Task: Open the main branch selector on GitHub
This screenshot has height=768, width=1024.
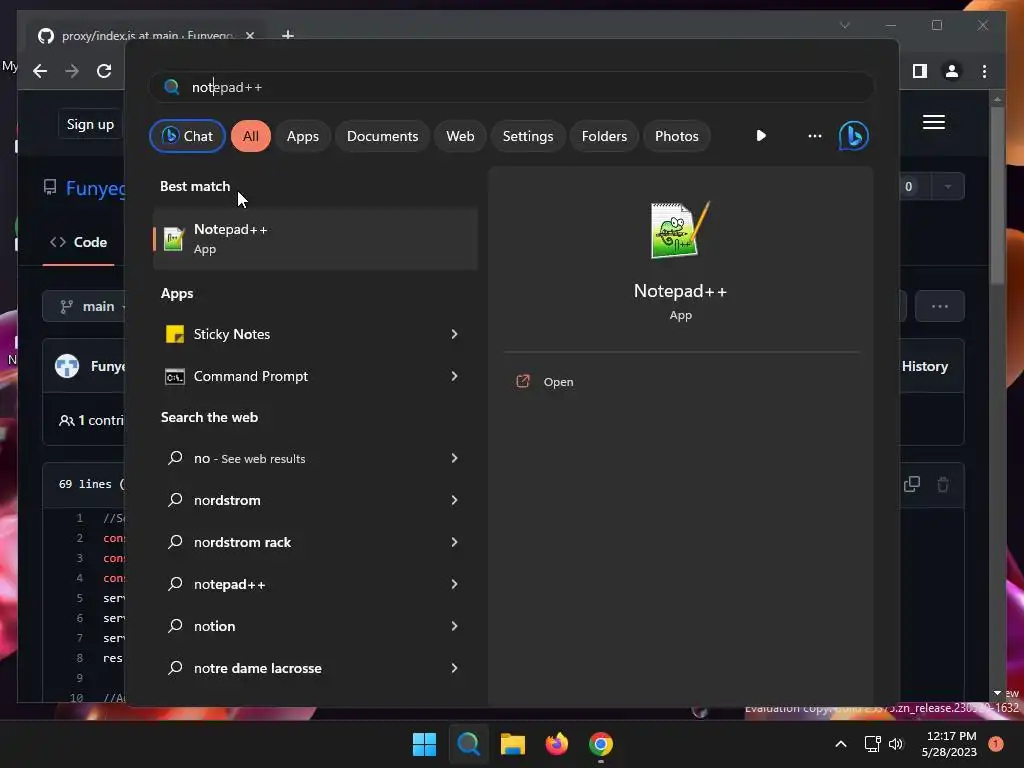Action: (84, 306)
